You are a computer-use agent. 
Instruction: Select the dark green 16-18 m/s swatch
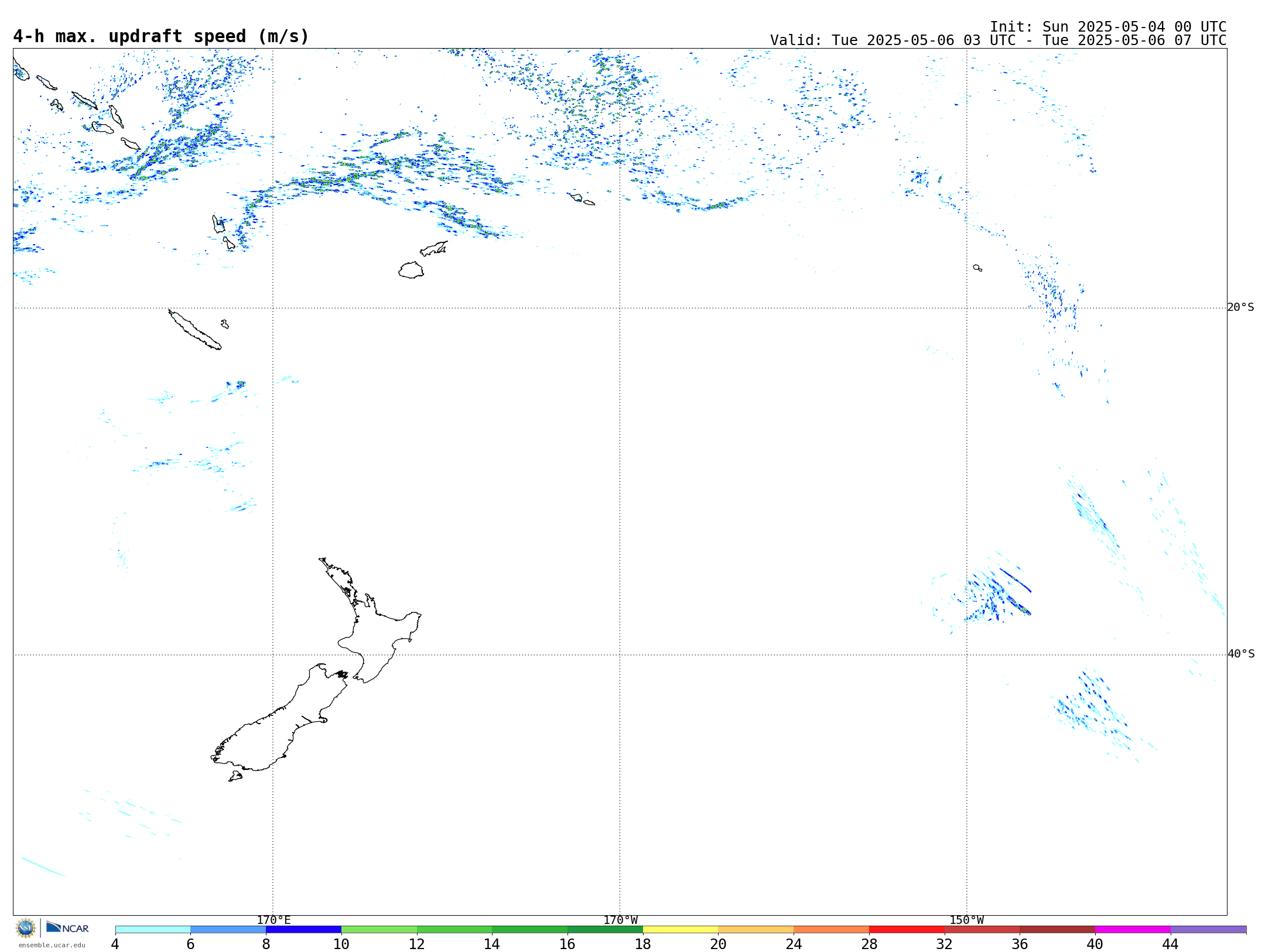pos(605,929)
